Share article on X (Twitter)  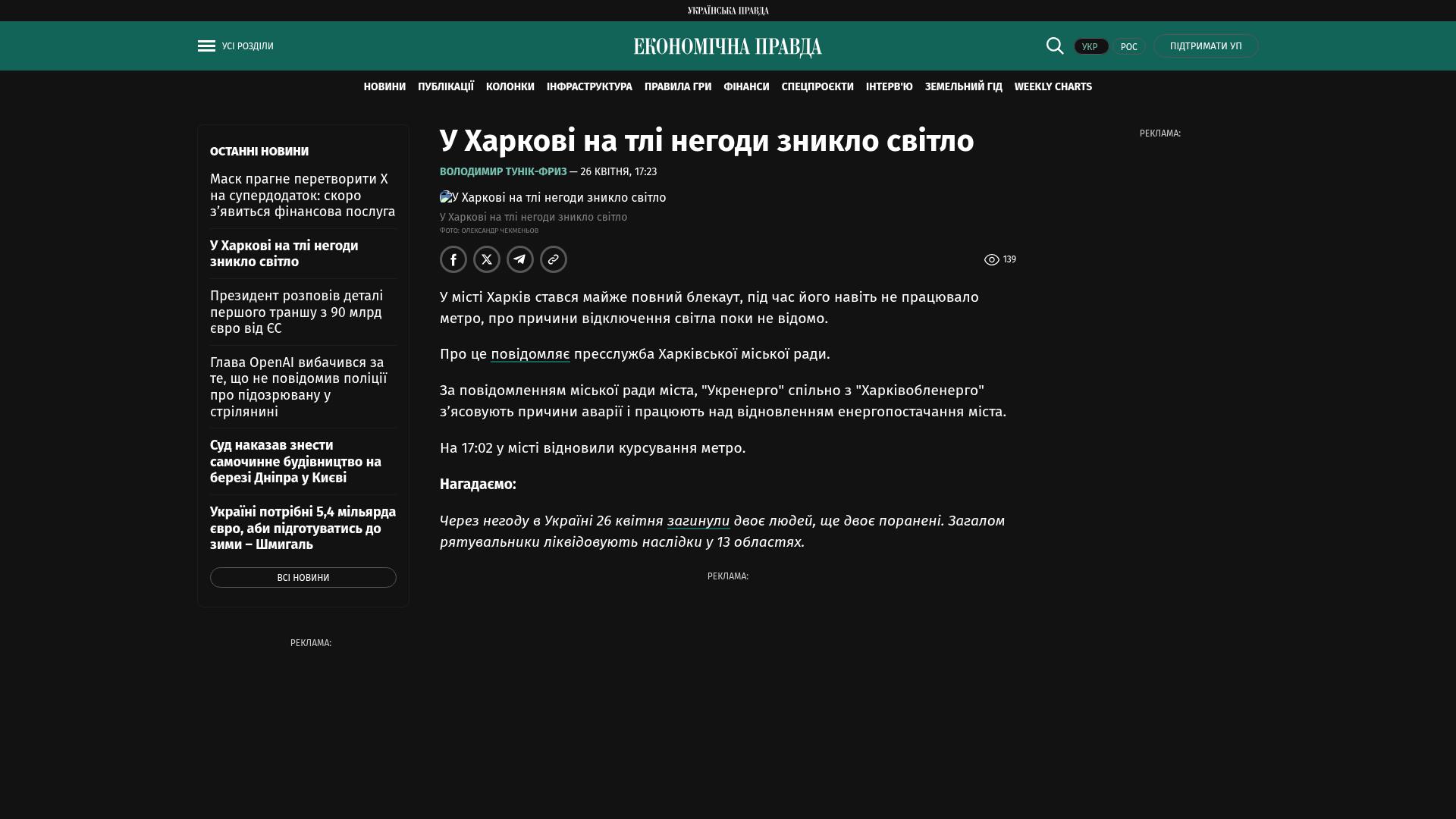pos(487,259)
